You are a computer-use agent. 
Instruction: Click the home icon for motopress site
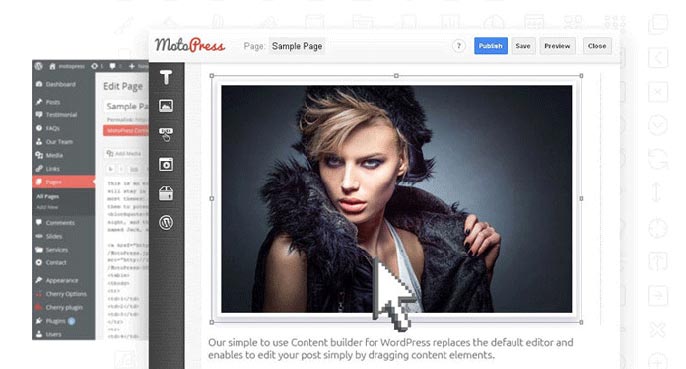[52, 66]
